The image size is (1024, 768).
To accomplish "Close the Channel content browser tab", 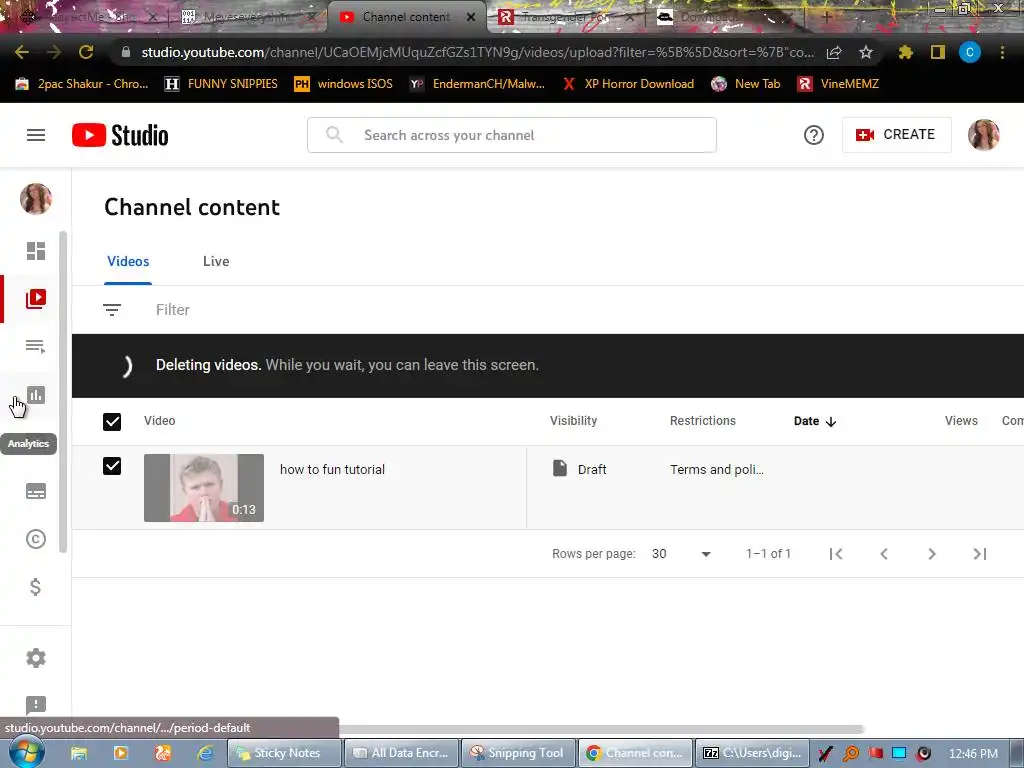I will (x=471, y=17).
